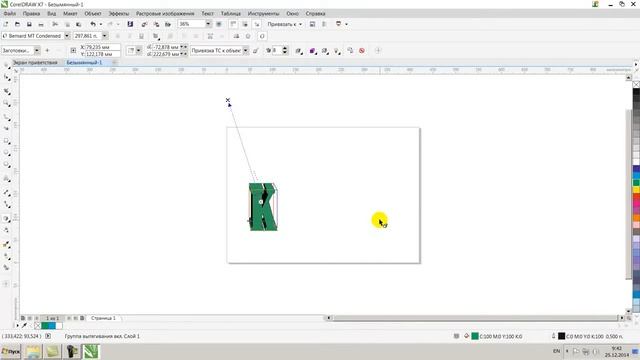The width and height of the screenshot is (640, 360).
Task: Click the New document icon
Action: click(x=6, y=24)
